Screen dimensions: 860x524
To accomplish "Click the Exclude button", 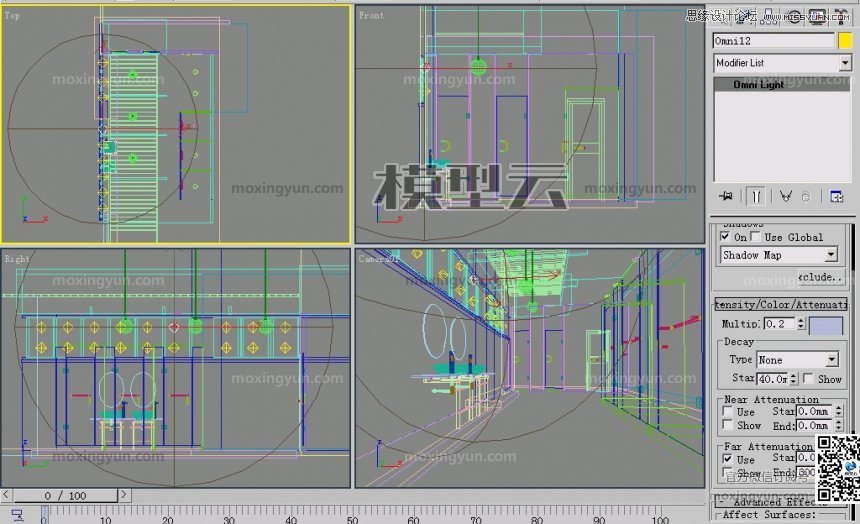I will (821, 277).
